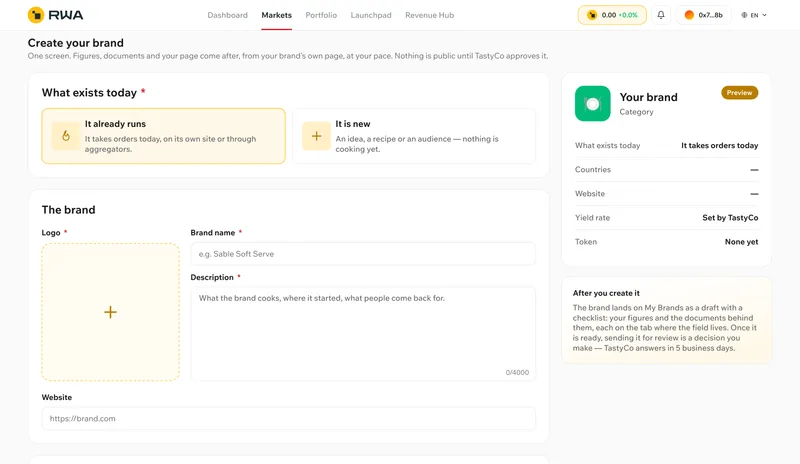Image resolution: width=800 pixels, height=464 pixels.
Task: Click into the Description text area
Action: pos(363,334)
